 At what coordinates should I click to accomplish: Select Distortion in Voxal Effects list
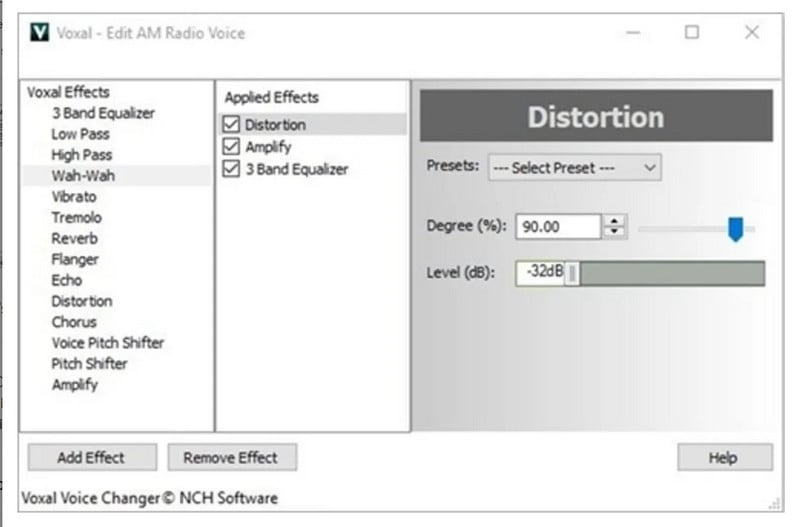pos(81,302)
